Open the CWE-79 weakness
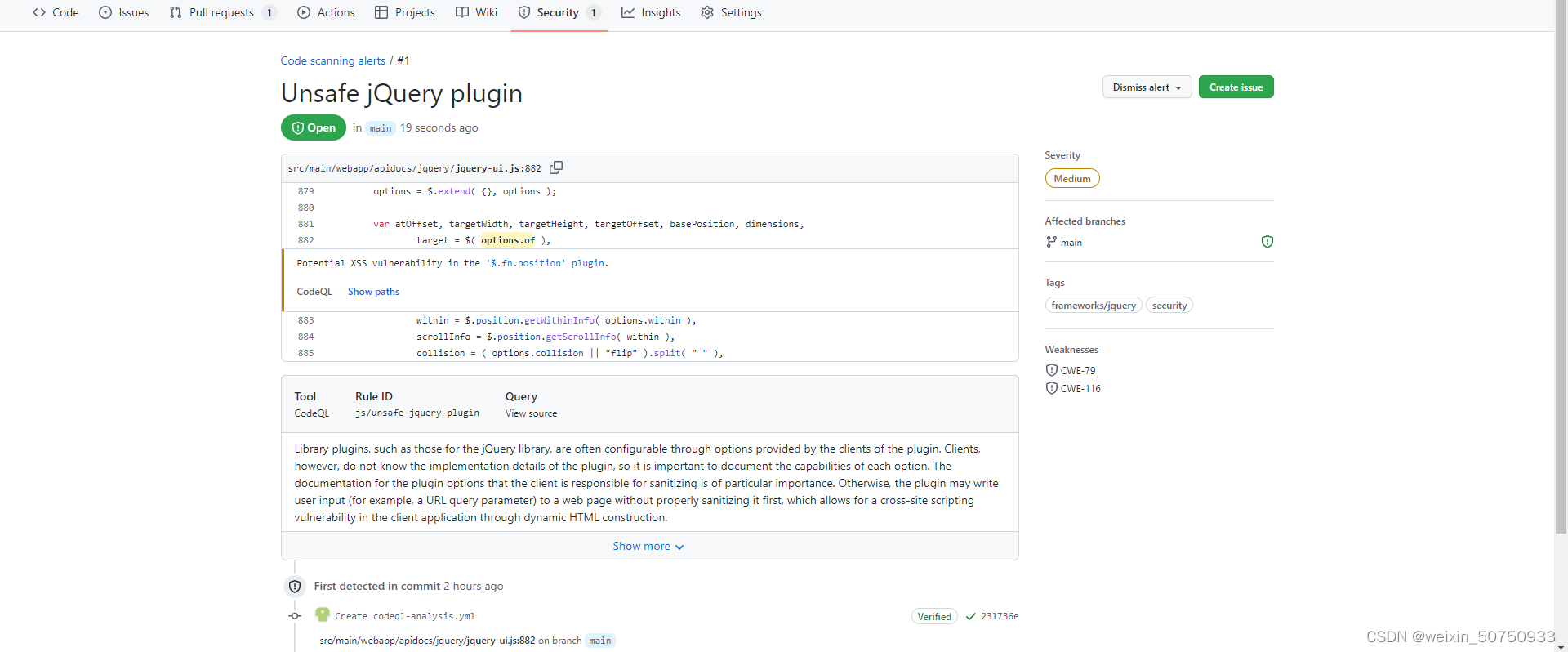1568x652 pixels. (x=1078, y=370)
